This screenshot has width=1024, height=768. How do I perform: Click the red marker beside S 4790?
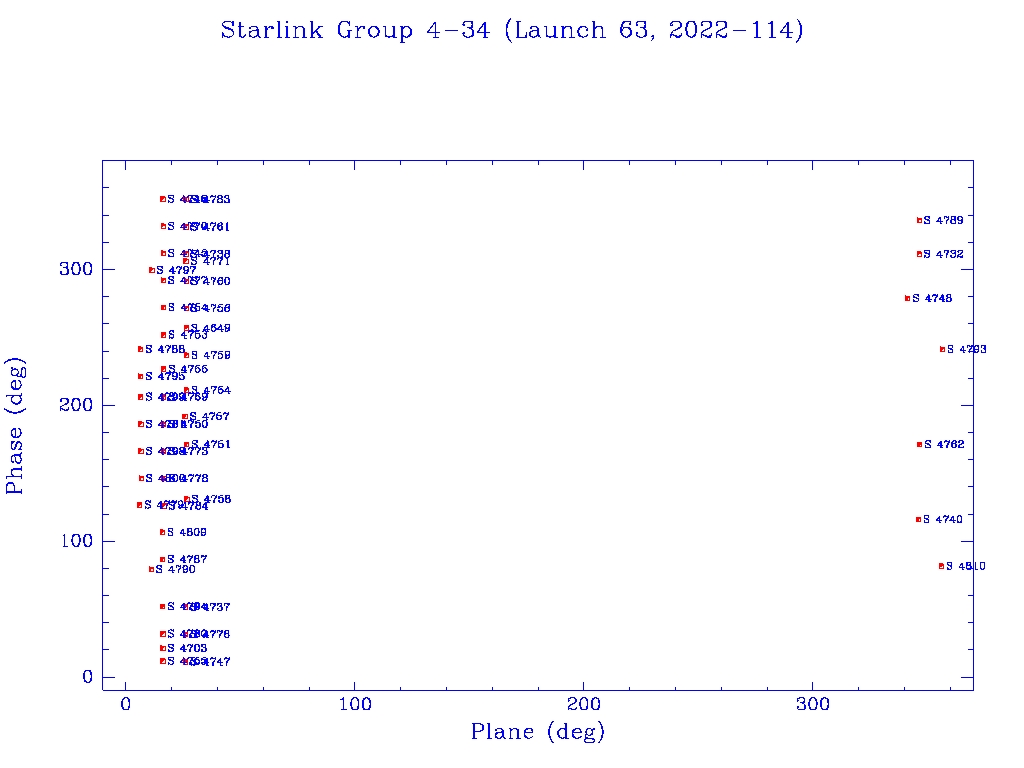pos(152,569)
